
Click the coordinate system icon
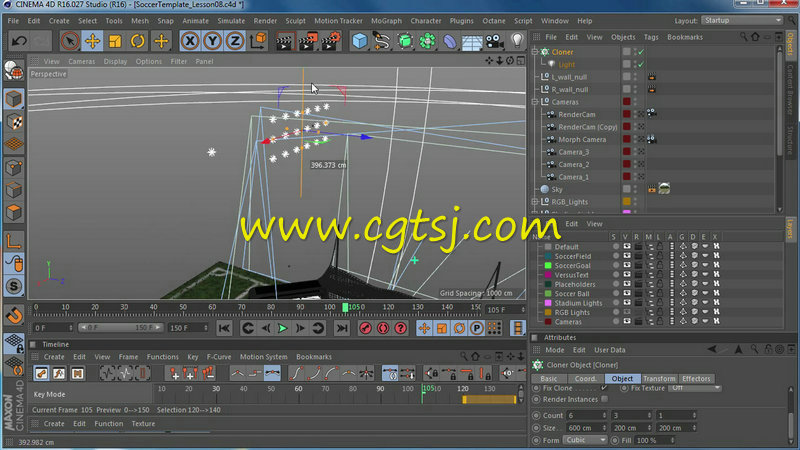[258, 41]
